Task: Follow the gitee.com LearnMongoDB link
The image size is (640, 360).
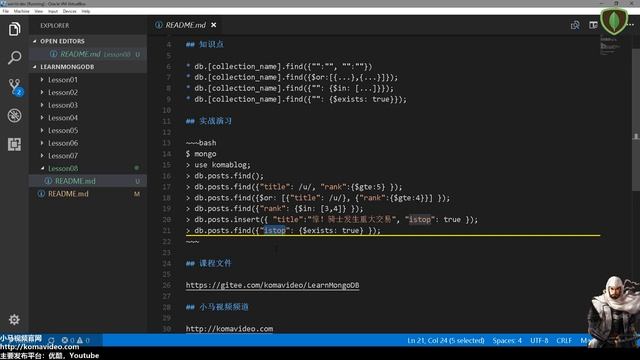Action: 272,285
